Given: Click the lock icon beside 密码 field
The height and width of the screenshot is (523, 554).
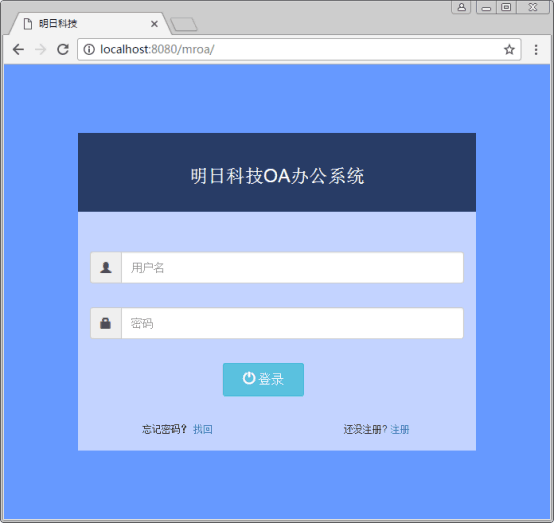Looking at the screenshot, I should tap(106, 323).
